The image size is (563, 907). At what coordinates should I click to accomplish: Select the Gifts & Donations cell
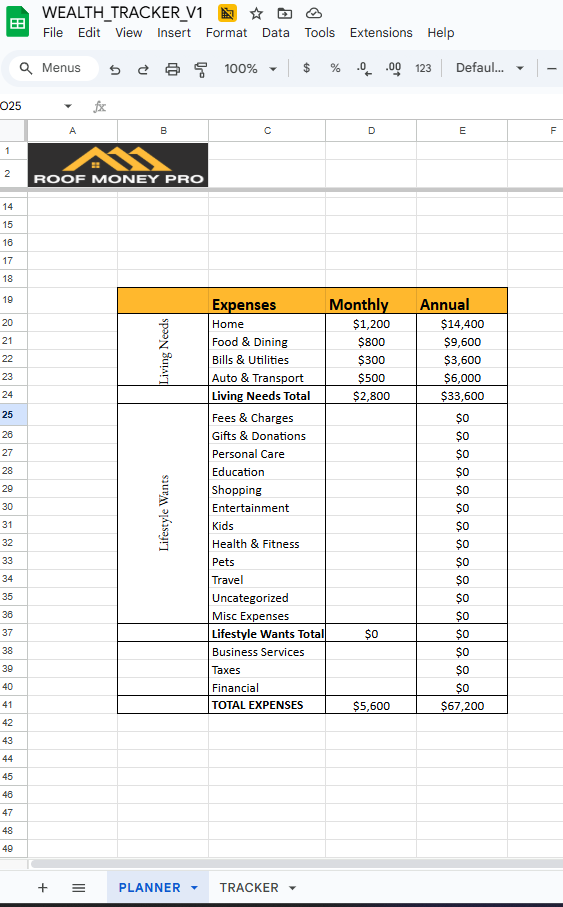pos(267,436)
